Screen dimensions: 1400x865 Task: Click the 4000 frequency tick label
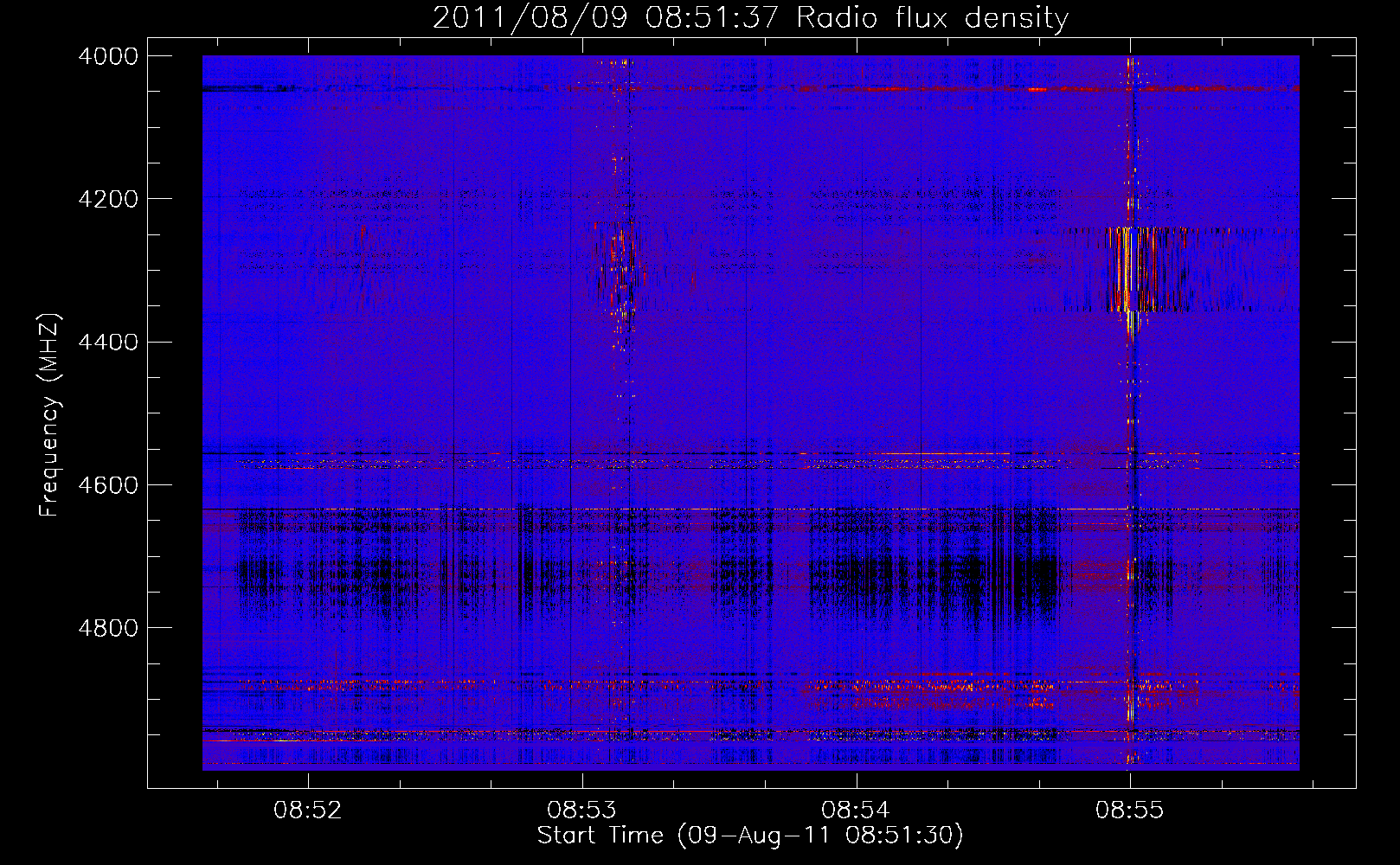click(108, 56)
